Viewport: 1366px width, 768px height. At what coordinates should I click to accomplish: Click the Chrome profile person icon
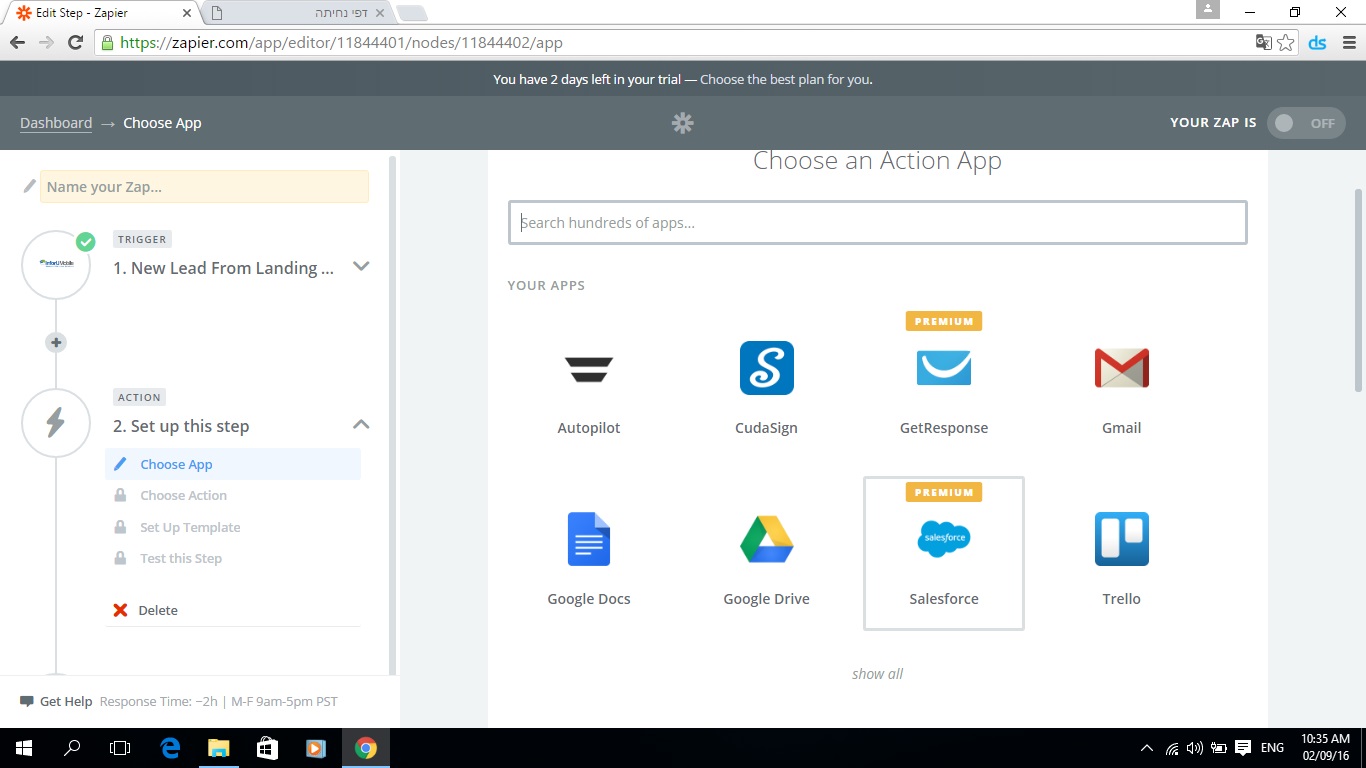[x=1208, y=9]
